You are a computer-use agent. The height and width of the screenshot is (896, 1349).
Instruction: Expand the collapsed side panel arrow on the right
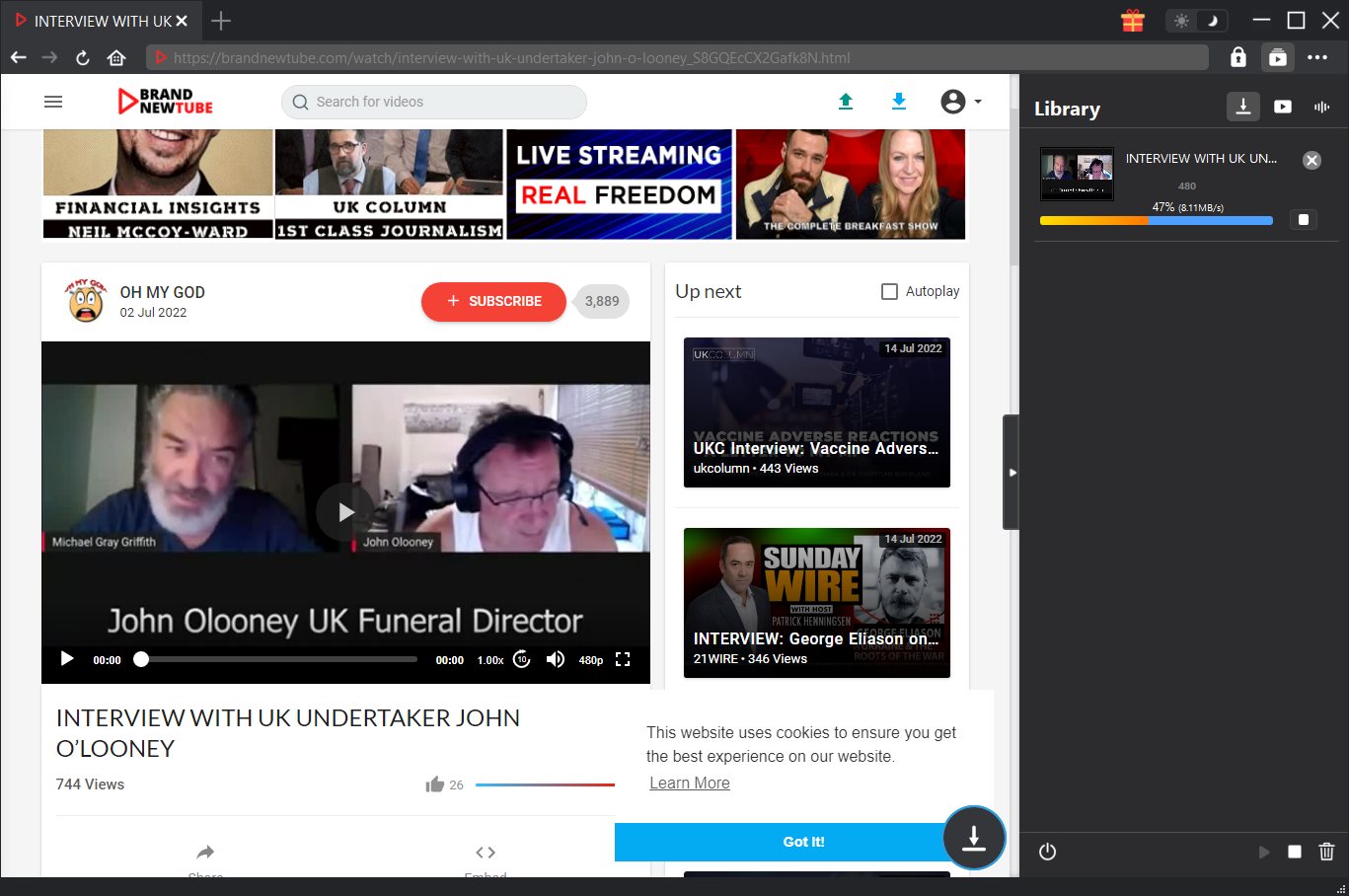point(1012,472)
